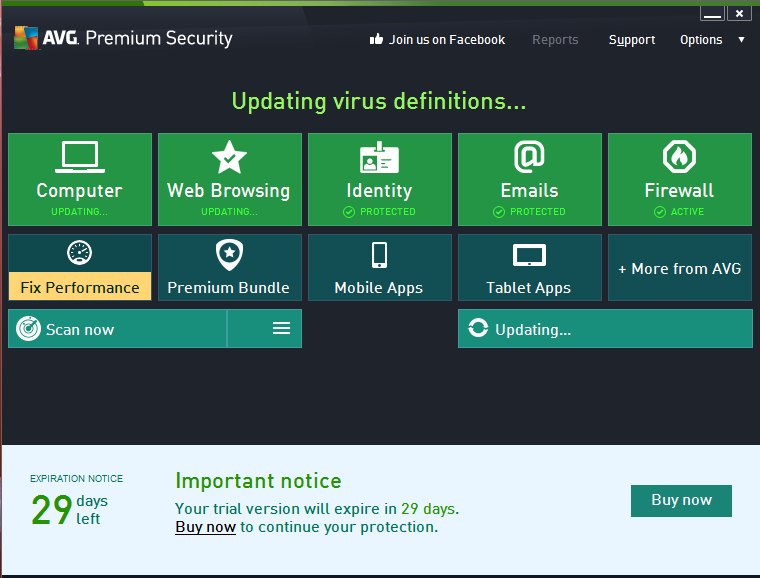Click the Firewall ACTIVE status text
This screenshot has width=760, height=578.
pyautogui.click(x=687, y=212)
